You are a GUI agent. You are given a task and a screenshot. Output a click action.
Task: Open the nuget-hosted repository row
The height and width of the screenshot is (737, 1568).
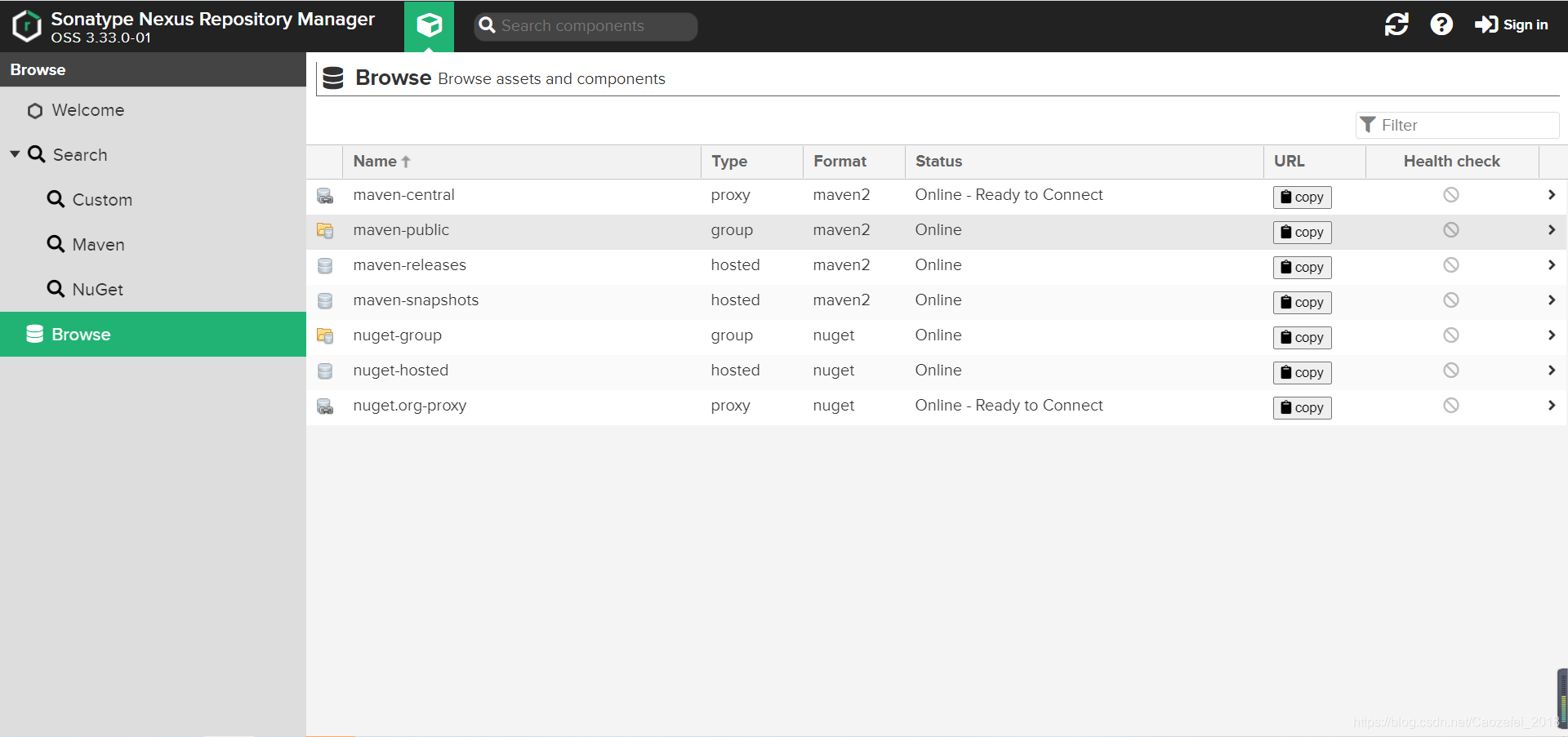[x=937, y=372]
